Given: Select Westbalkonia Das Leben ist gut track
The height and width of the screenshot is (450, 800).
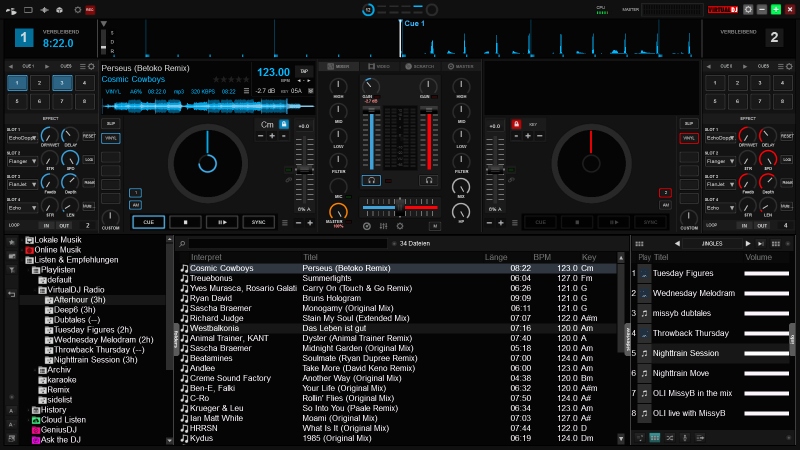Looking at the screenshot, I should pos(398,328).
